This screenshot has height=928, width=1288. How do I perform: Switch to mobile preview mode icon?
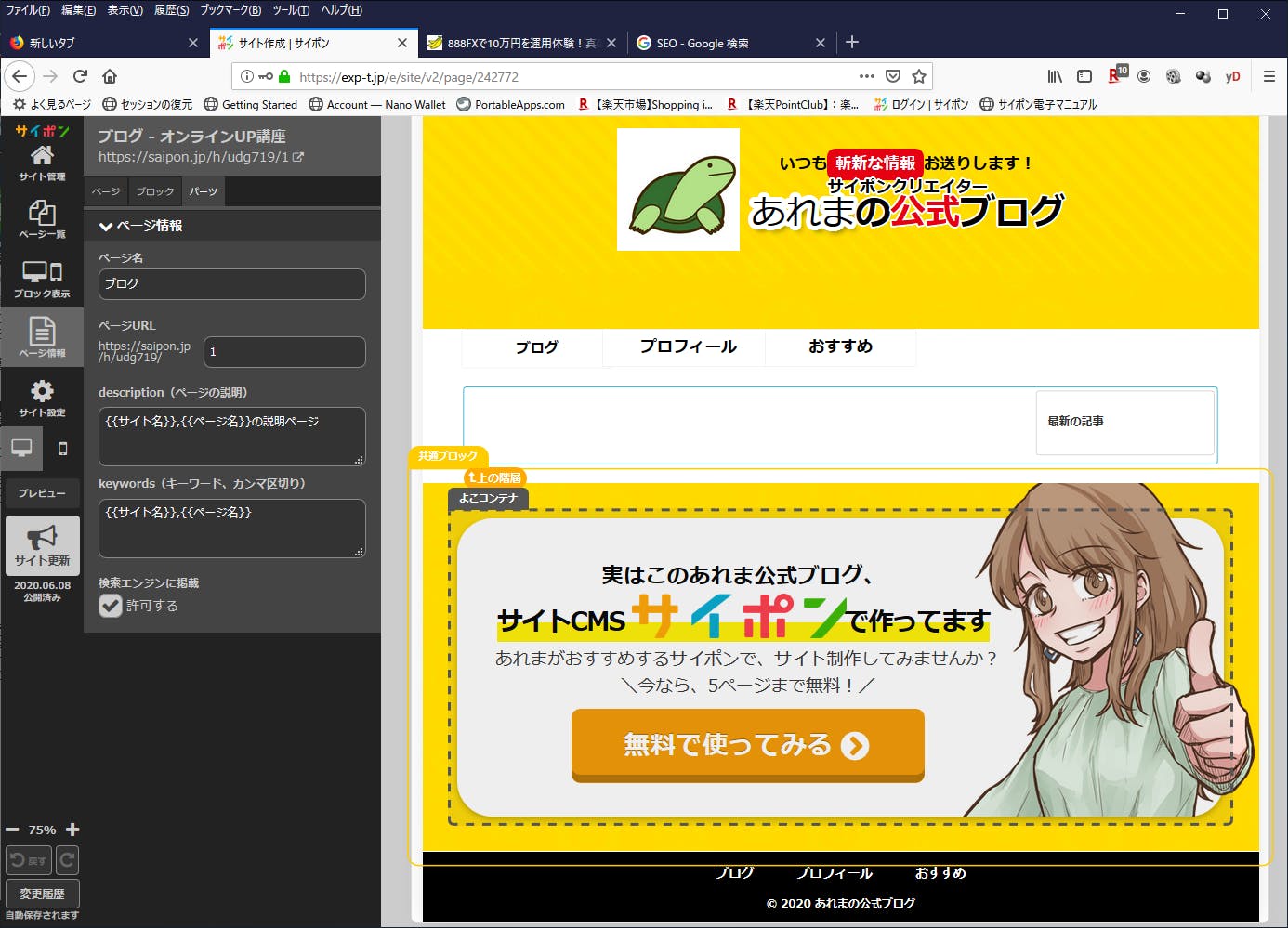(x=63, y=449)
